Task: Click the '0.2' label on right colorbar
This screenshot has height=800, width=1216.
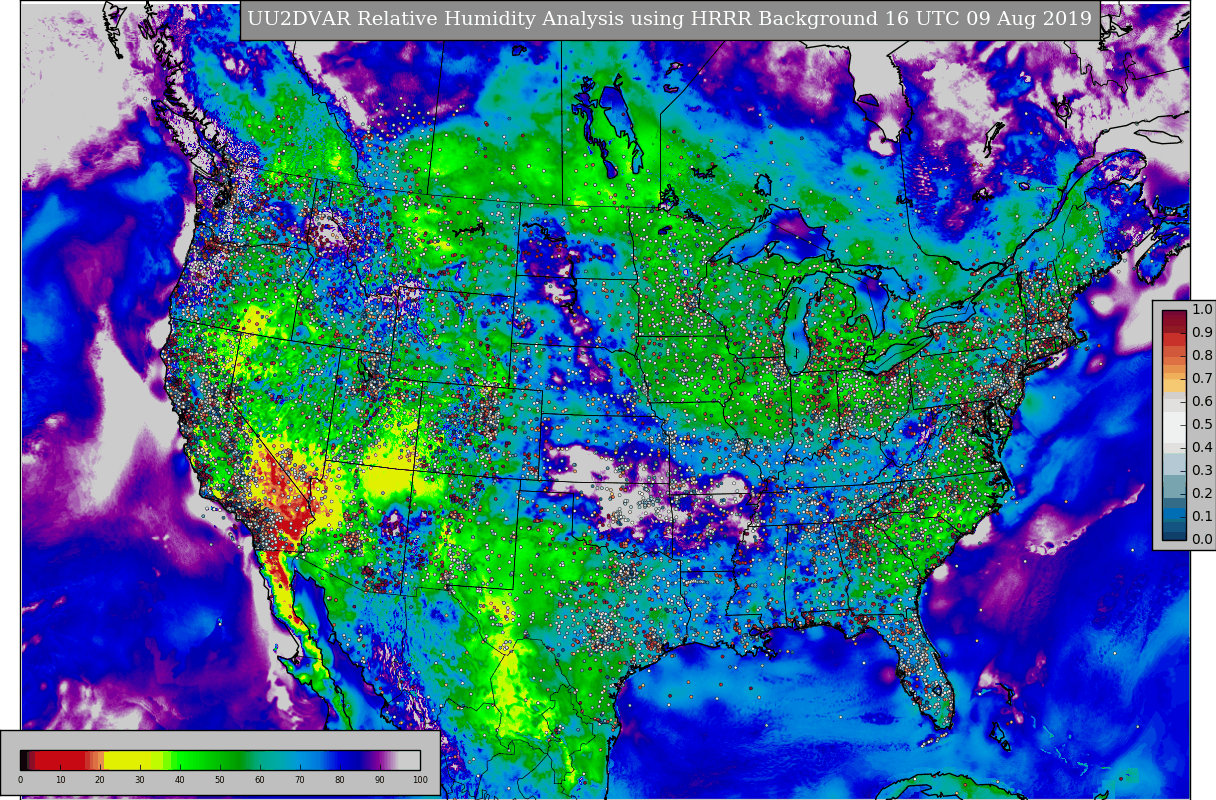Action: coord(1202,494)
